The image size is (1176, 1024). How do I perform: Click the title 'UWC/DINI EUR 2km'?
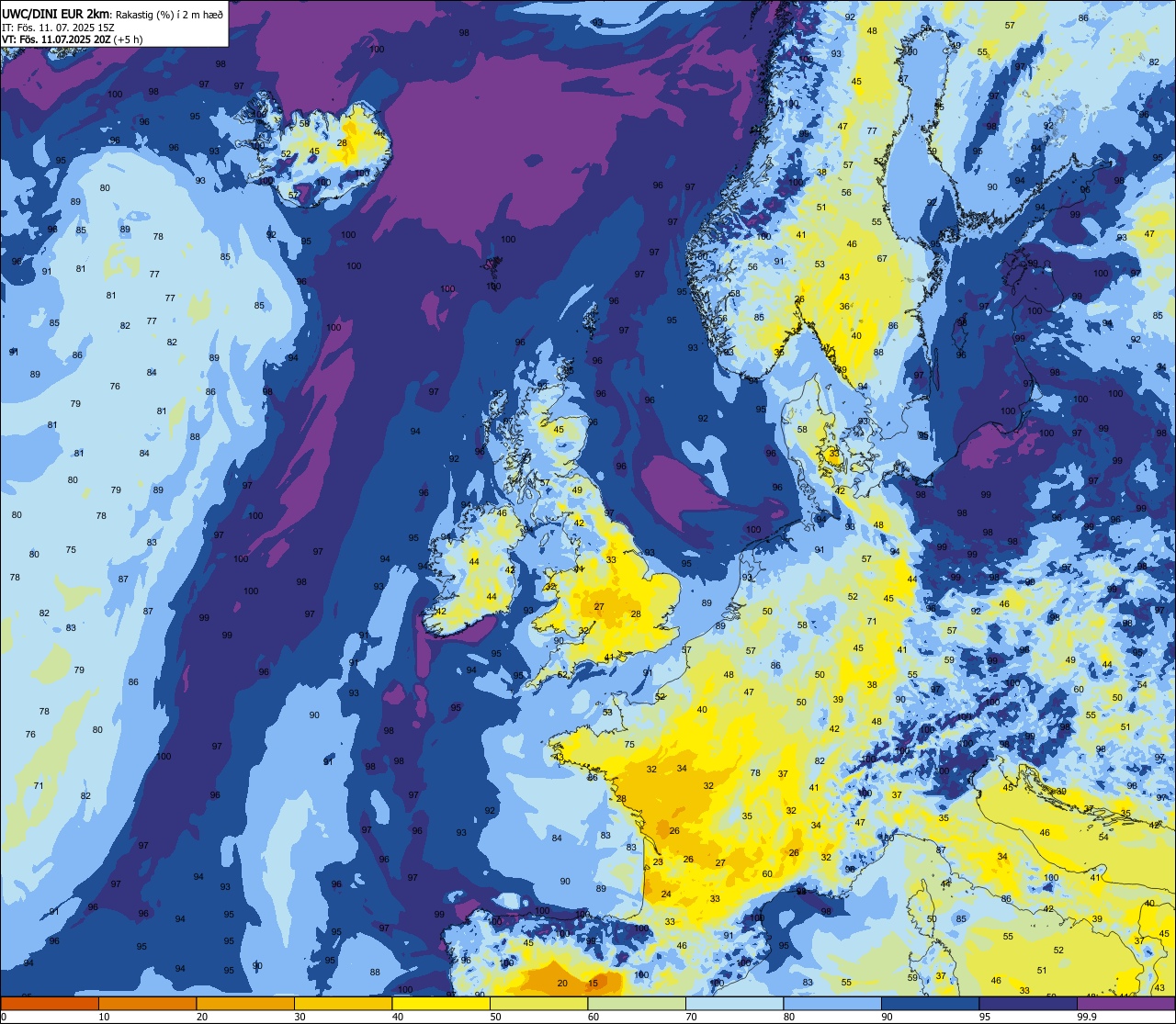55,15
